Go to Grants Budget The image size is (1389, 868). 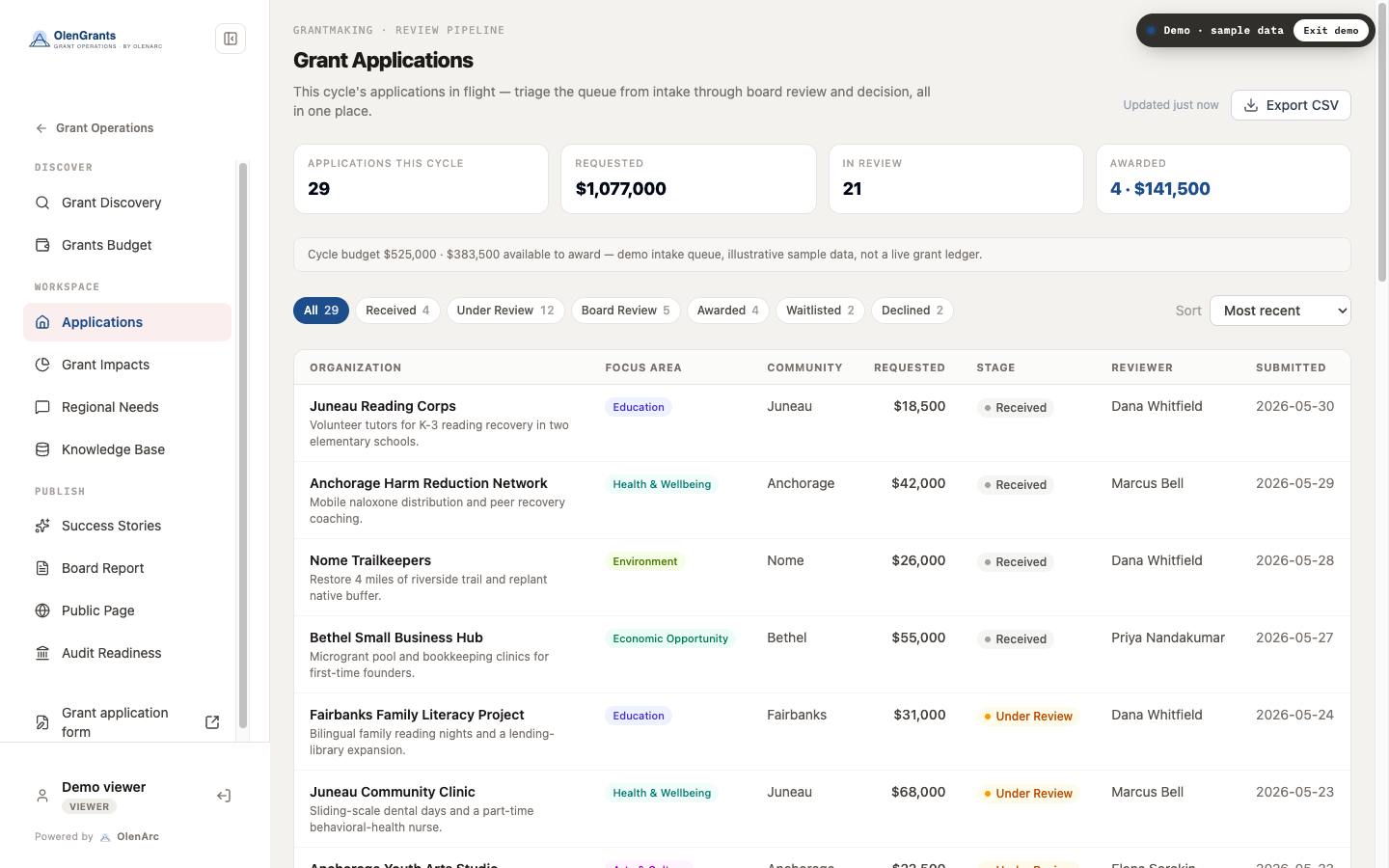(127, 245)
